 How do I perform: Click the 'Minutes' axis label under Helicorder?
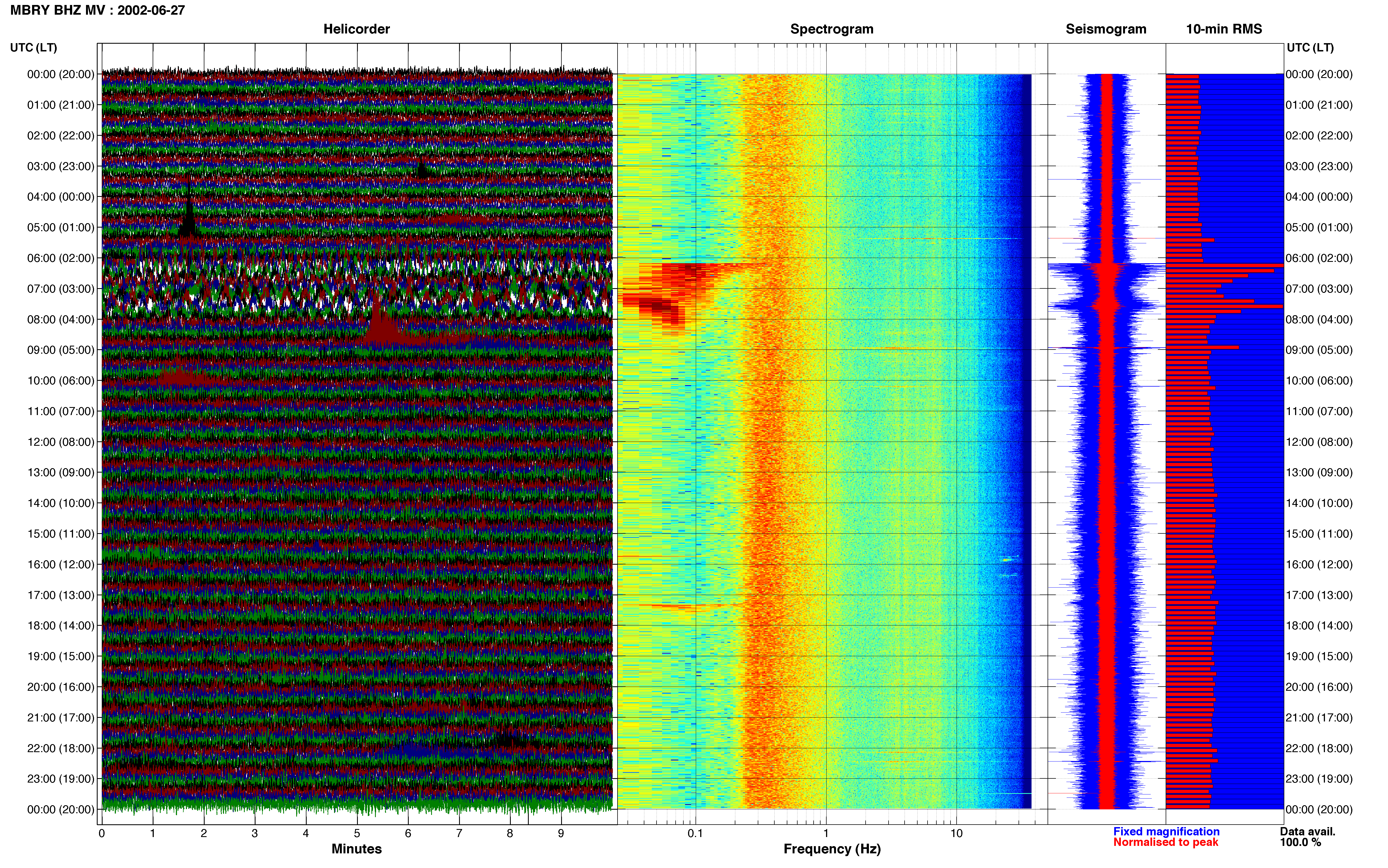coord(356,849)
